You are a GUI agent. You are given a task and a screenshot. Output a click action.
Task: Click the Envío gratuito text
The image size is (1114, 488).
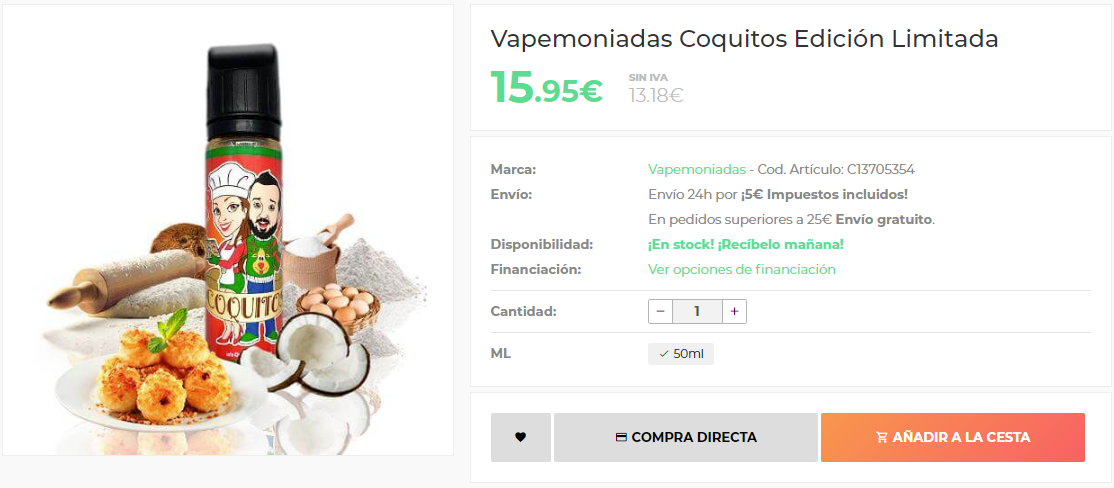tap(884, 219)
